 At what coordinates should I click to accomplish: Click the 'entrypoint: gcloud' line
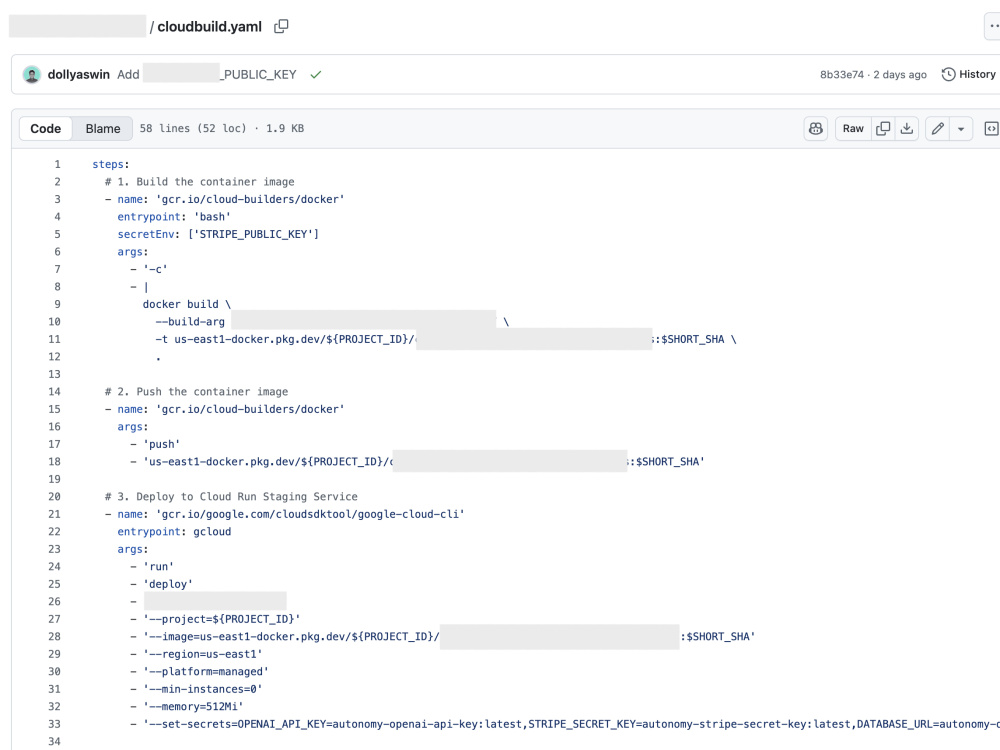(174, 532)
